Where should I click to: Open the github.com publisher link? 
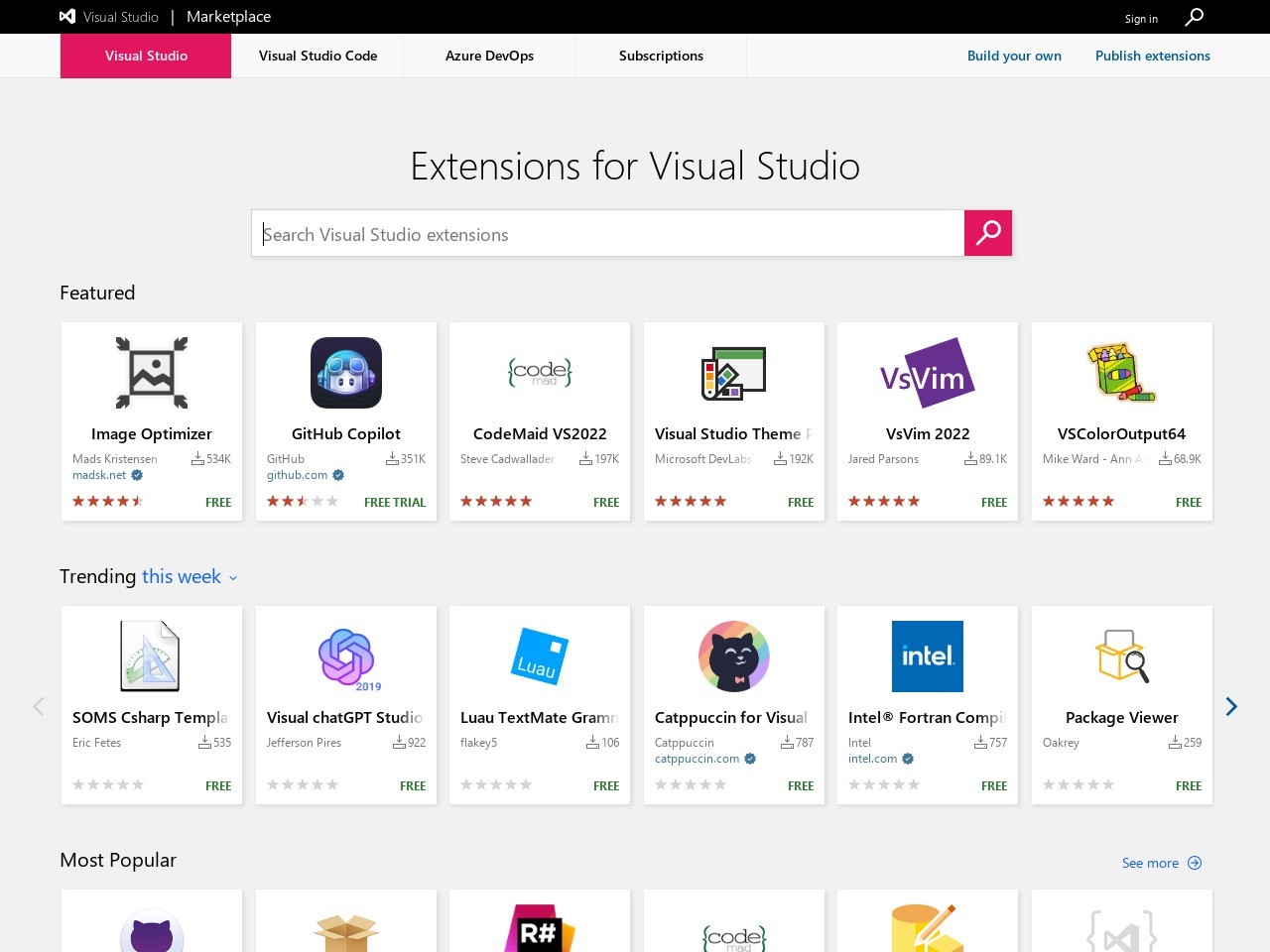[297, 475]
